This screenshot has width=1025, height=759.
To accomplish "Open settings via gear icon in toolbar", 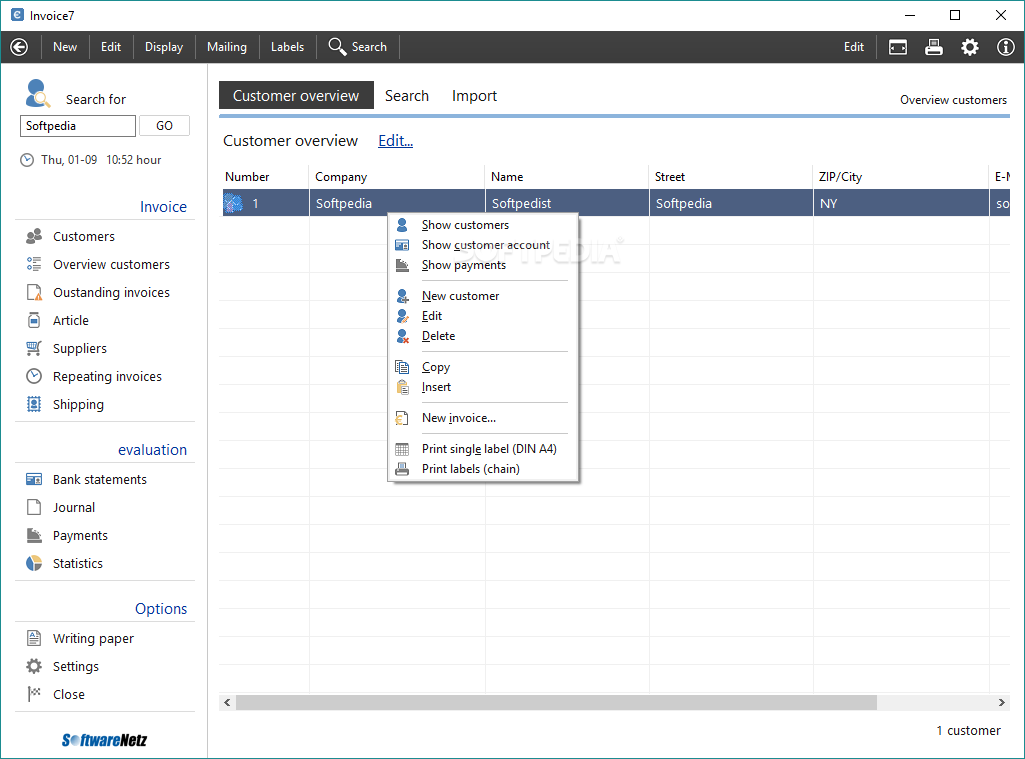I will (969, 47).
